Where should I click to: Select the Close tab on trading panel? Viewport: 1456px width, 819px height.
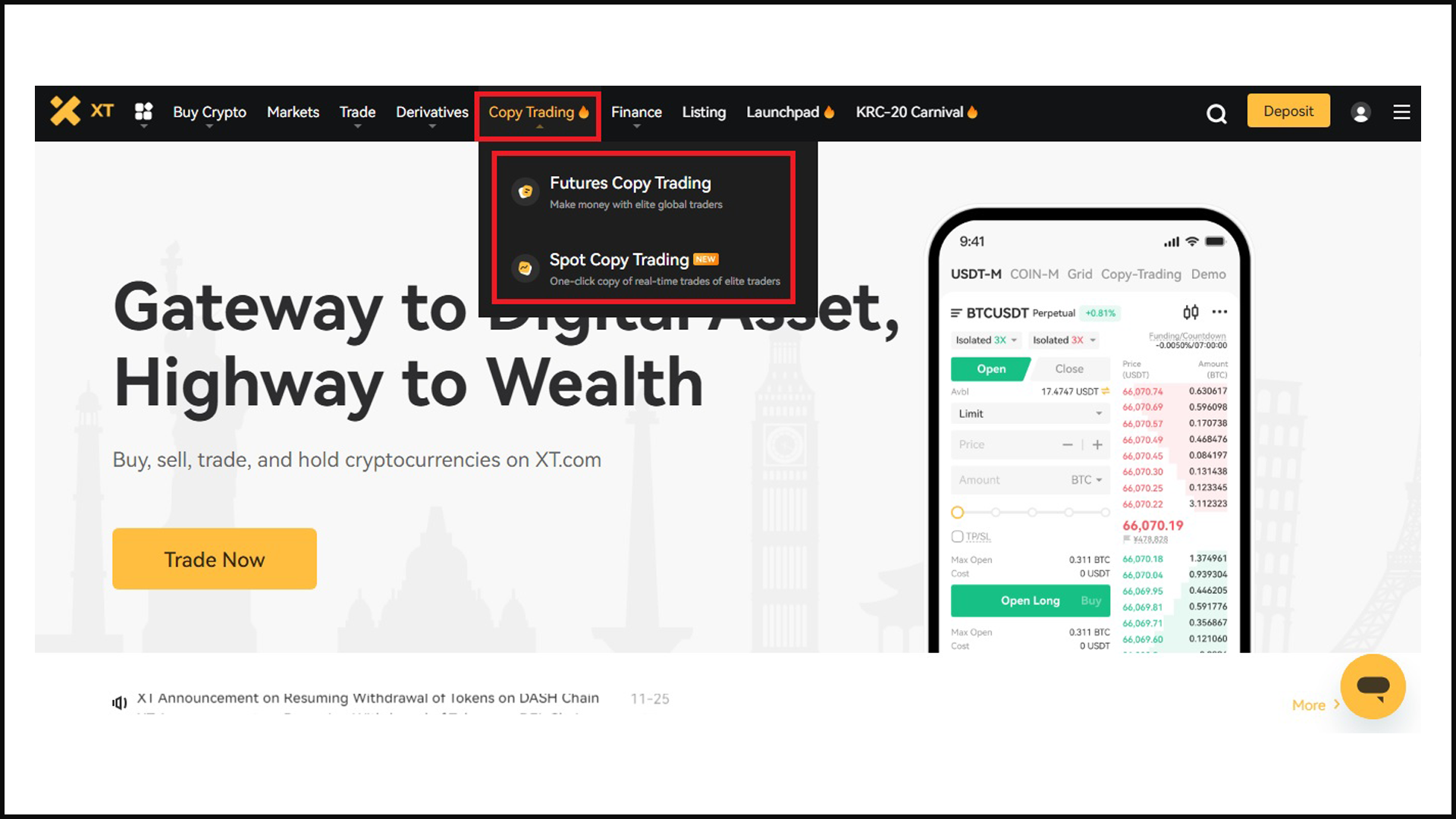[x=1068, y=367]
